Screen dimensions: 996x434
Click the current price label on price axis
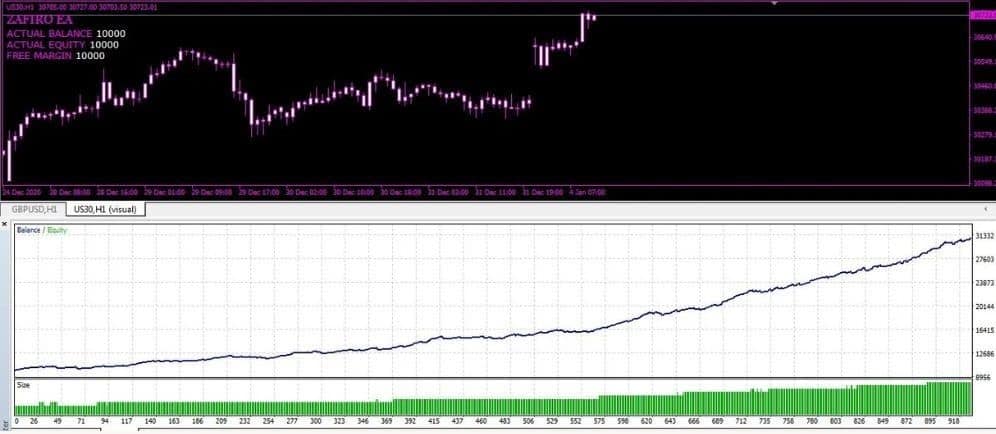(983, 15)
